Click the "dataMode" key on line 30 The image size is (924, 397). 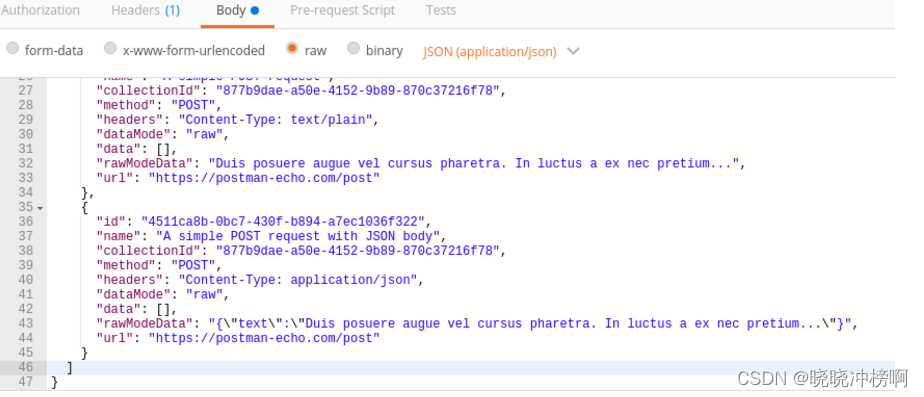coord(134,134)
